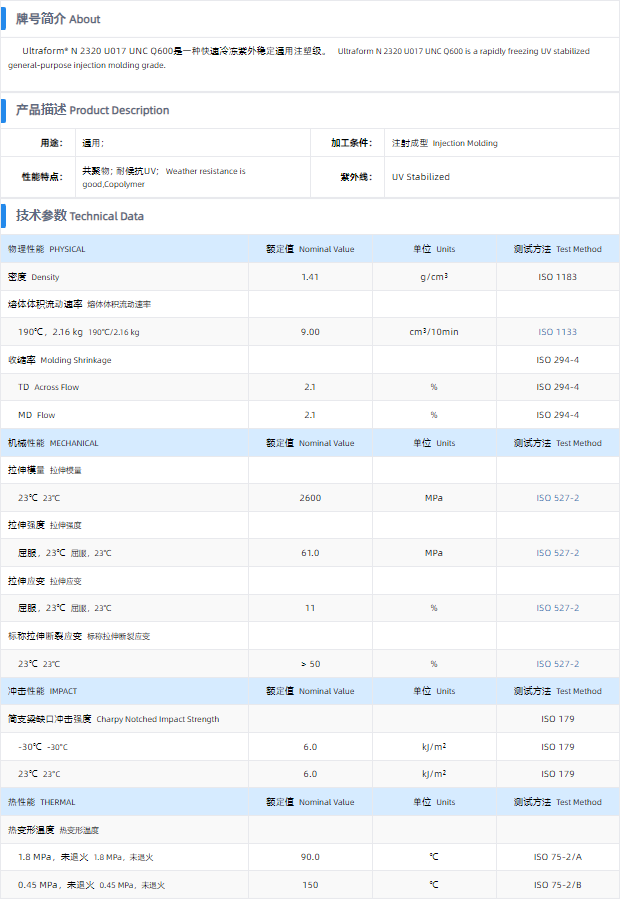Click the 2.1 value in TD Across Flow row
Viewport: 620px width, 899px height.
(x=310, y=387)
